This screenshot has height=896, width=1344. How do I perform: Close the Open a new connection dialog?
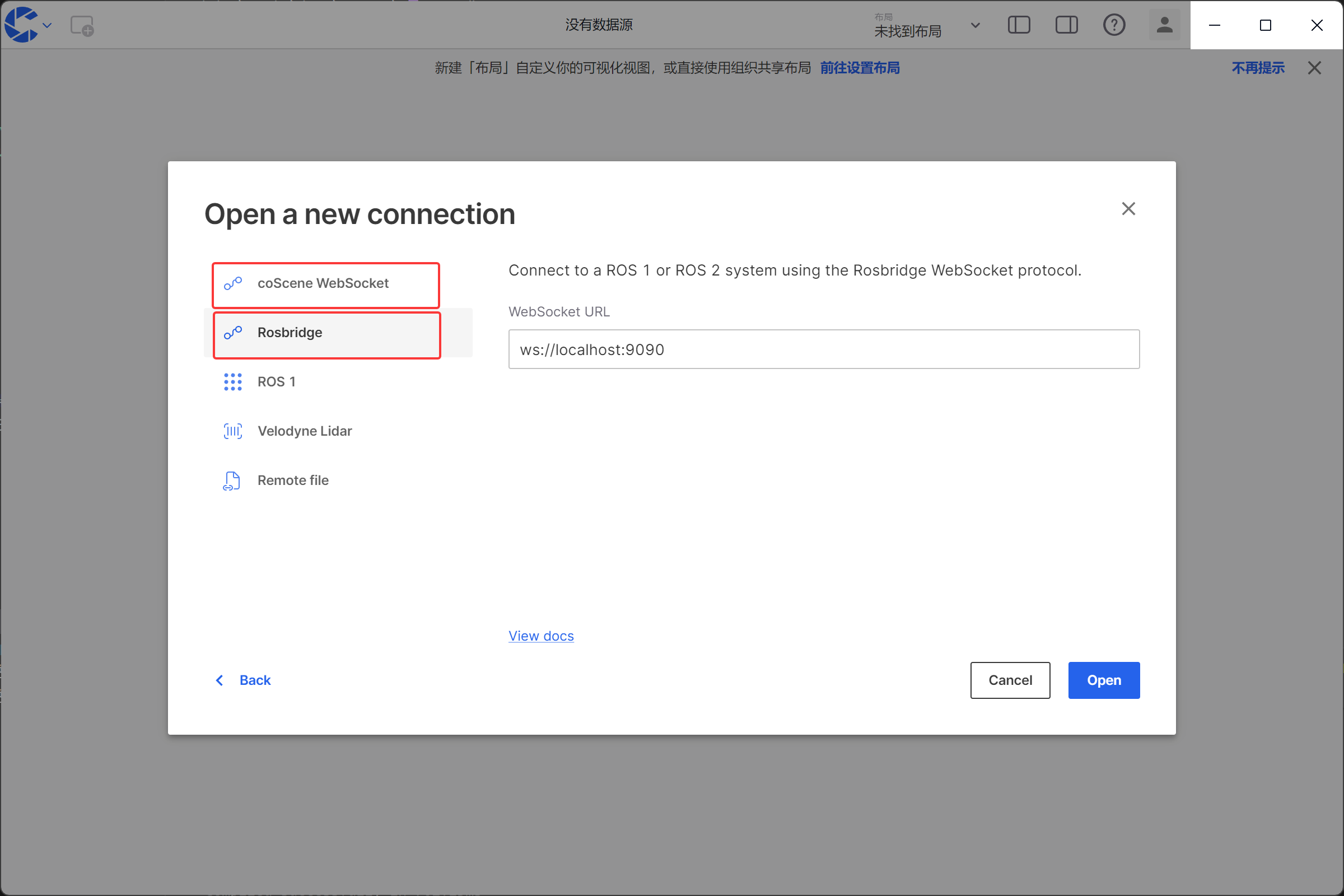[1128, 208]
